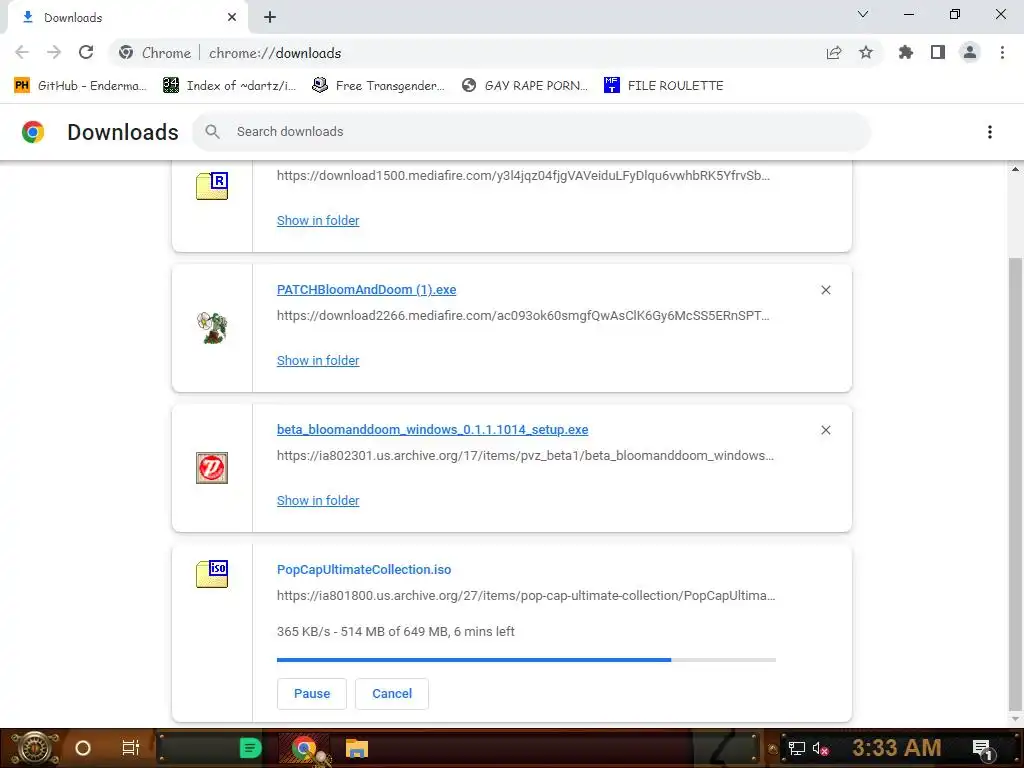Open the FILE ROULETTE bookmark
This screenshot has height=768, width=1024.
click(x=664, y=86)
